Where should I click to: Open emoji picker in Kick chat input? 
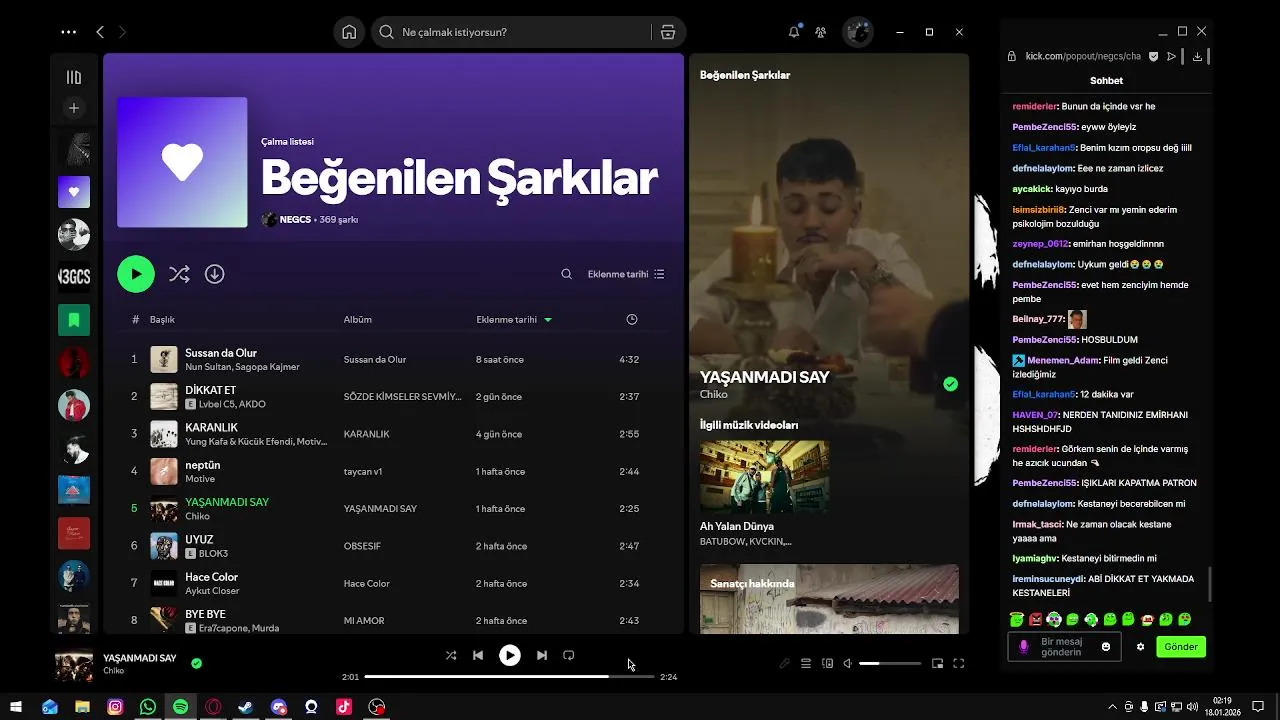[1106, 647]
